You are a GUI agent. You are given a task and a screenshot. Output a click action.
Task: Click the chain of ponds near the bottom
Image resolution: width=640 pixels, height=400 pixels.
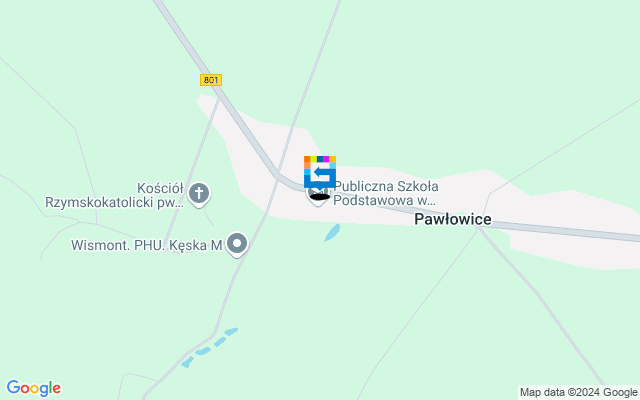pos(210,347)
